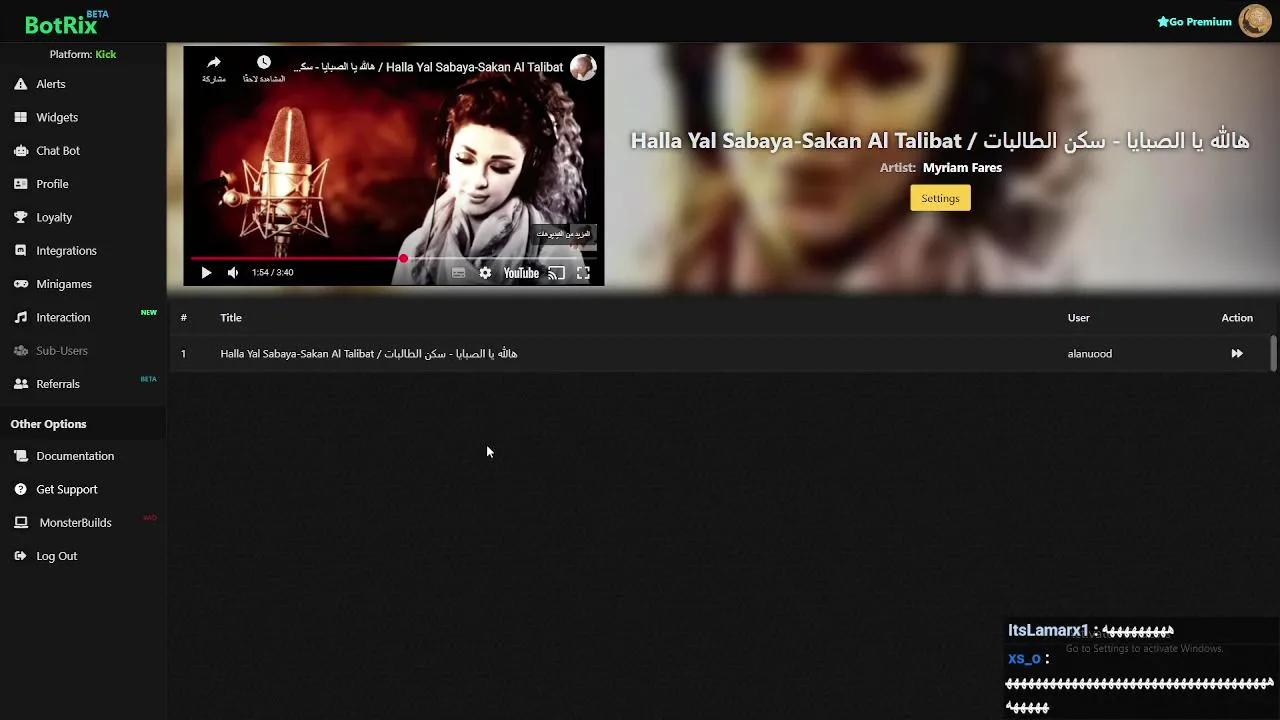
Task: Click the ItsLamarx1 chat username
Action: (x=1048, y=631)
